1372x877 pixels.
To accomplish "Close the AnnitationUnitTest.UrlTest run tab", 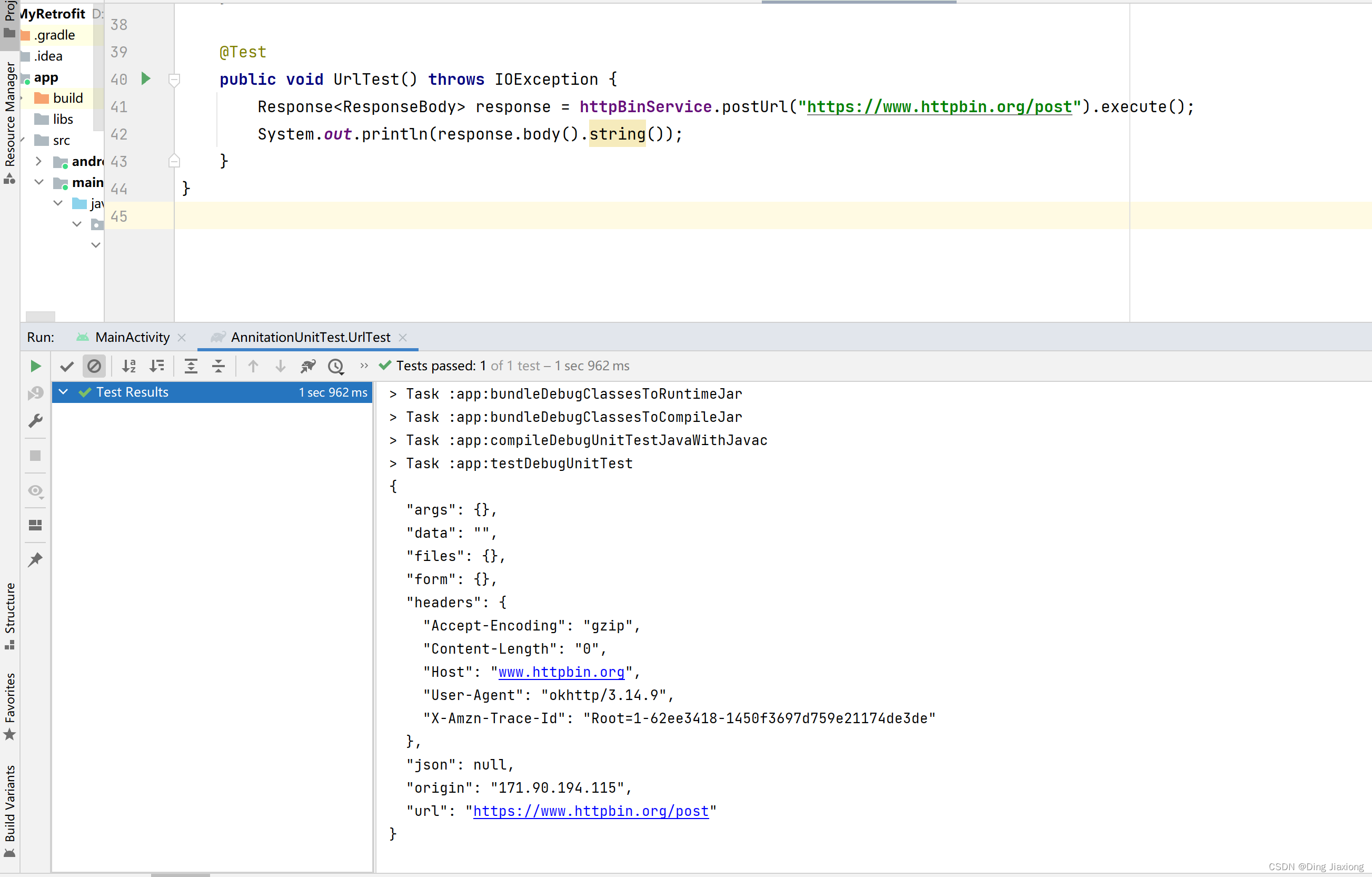I will click(x=403, y=338).
